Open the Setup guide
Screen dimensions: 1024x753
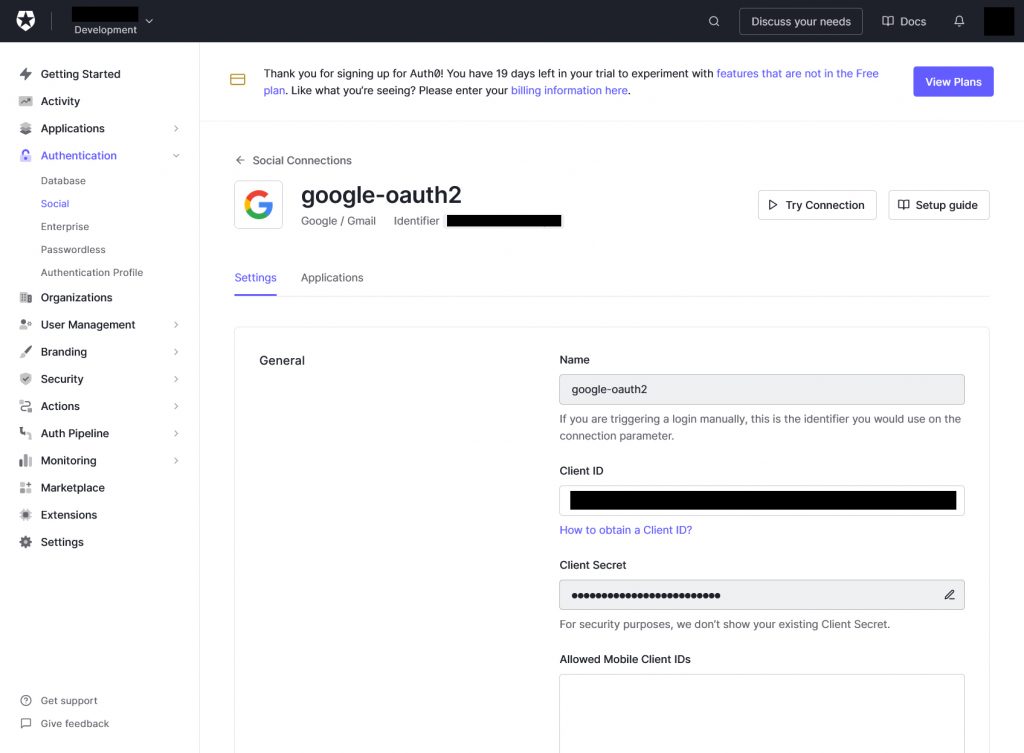pyautogui.click(x=938, y=205)
